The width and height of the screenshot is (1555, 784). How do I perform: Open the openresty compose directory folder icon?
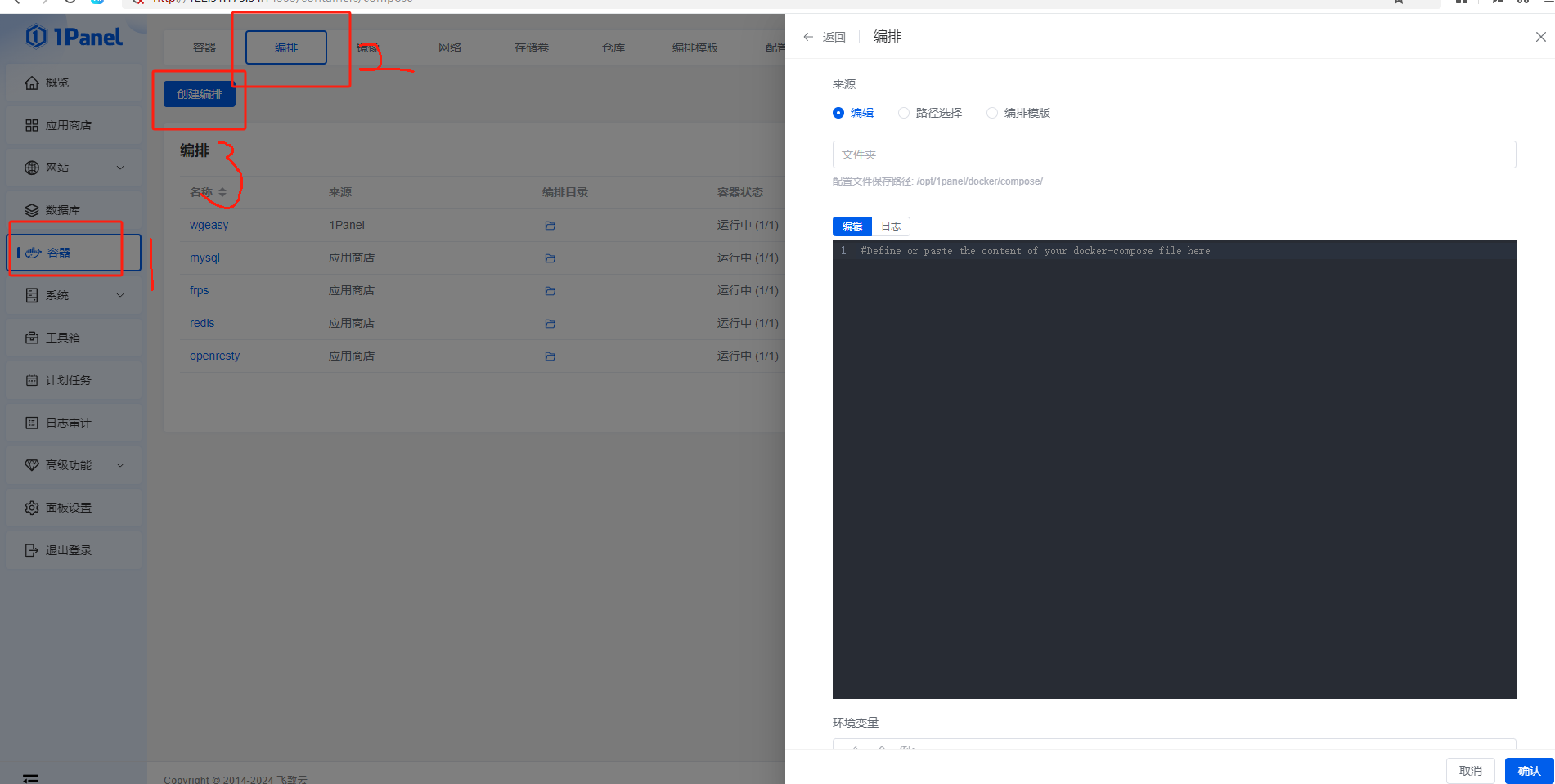pyautogui.click(x=550, y=356)
